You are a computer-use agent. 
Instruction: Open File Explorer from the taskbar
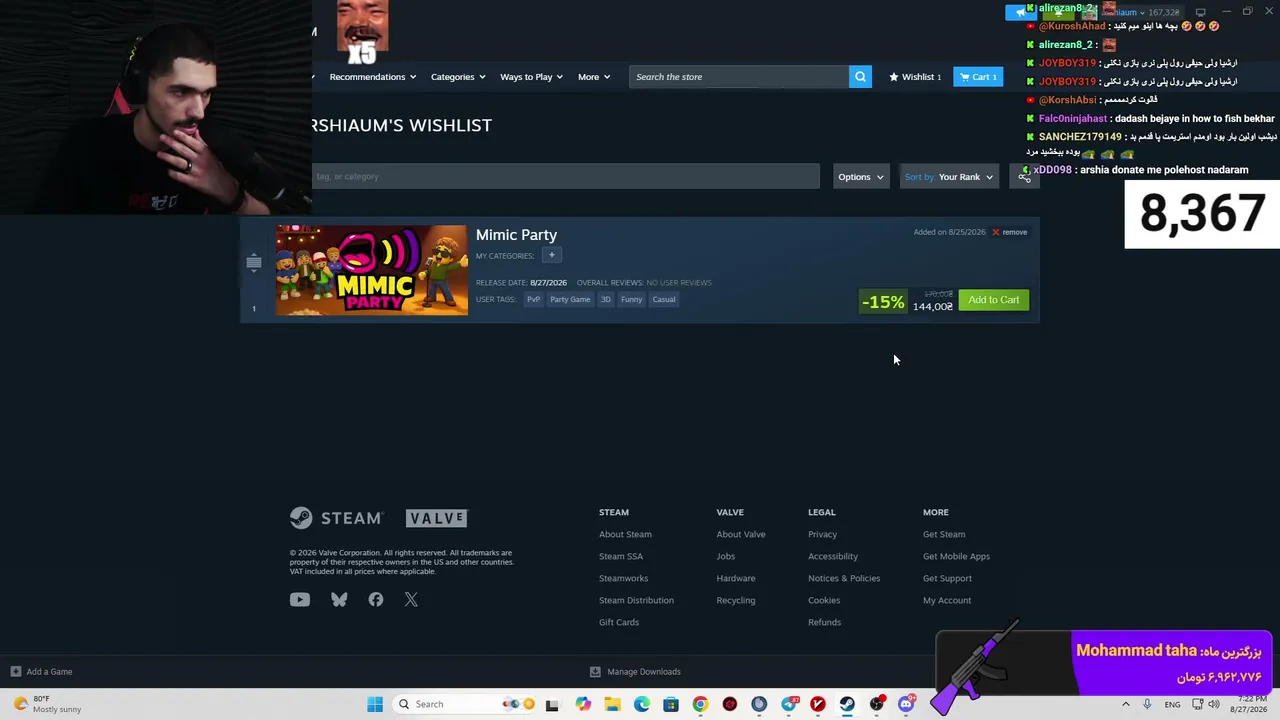pos(612,704)
